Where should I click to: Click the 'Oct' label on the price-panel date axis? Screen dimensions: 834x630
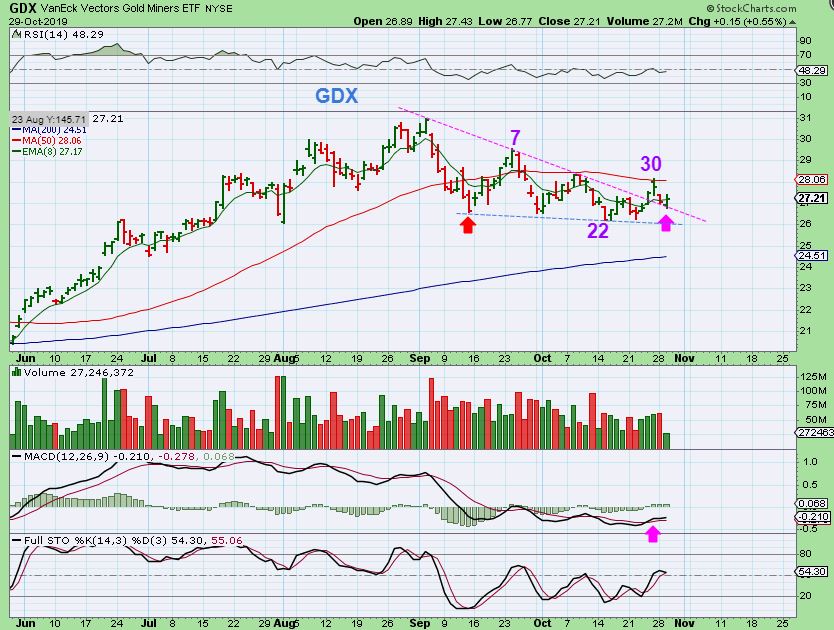coord(542,359)
